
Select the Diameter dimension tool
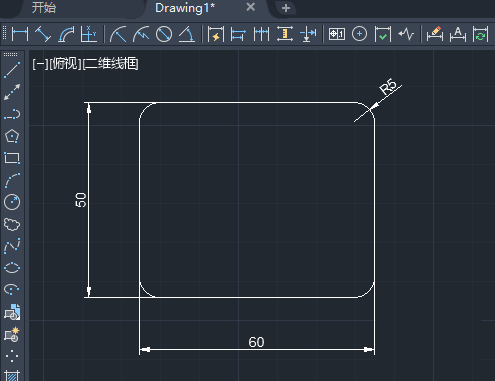[164, 34]
